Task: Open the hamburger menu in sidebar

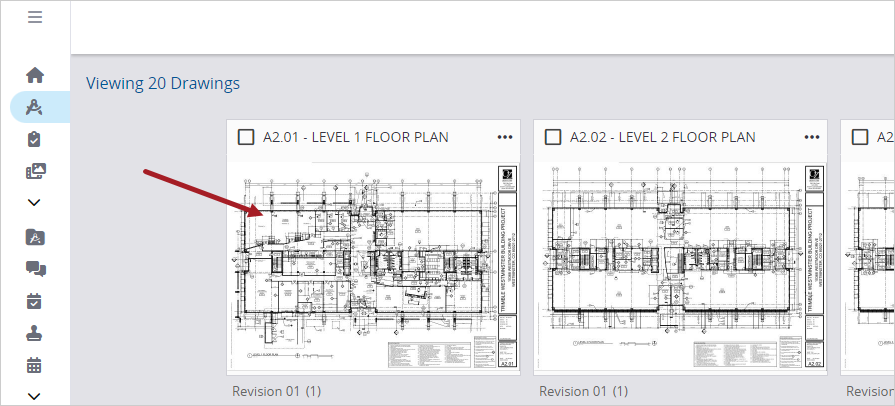Action: click(35, 17)
